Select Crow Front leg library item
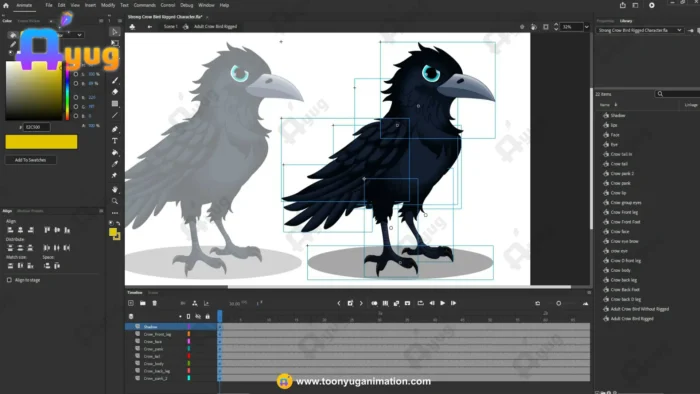 [x=624, y=212]
